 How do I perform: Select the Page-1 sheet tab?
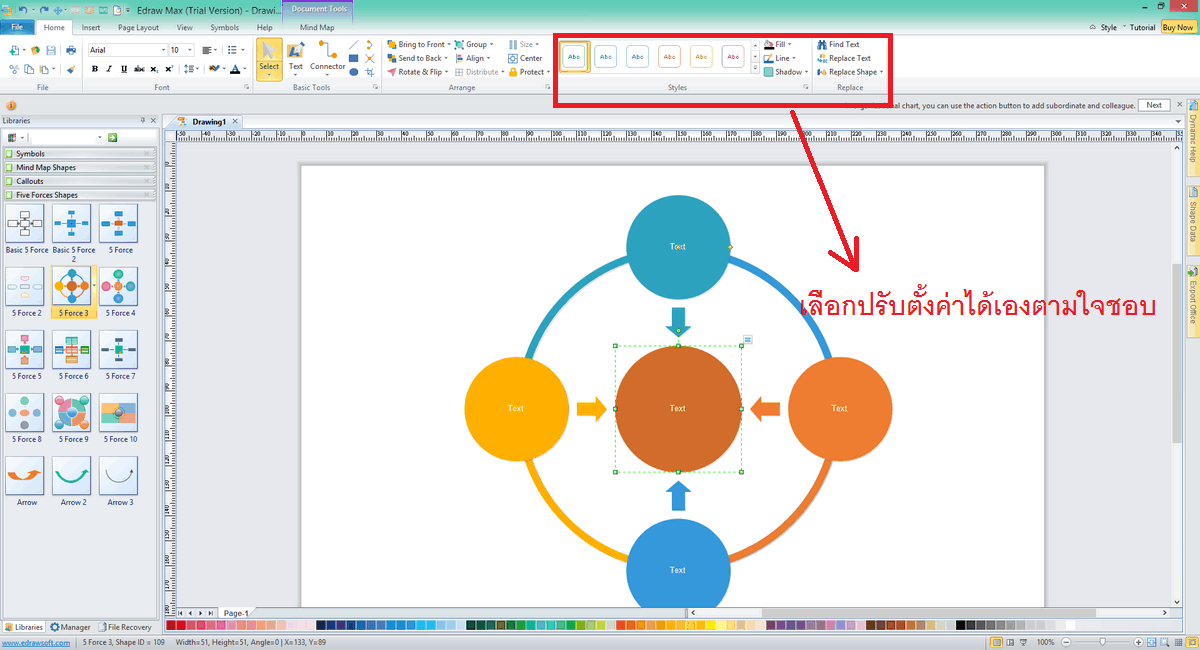coord(236,613)
